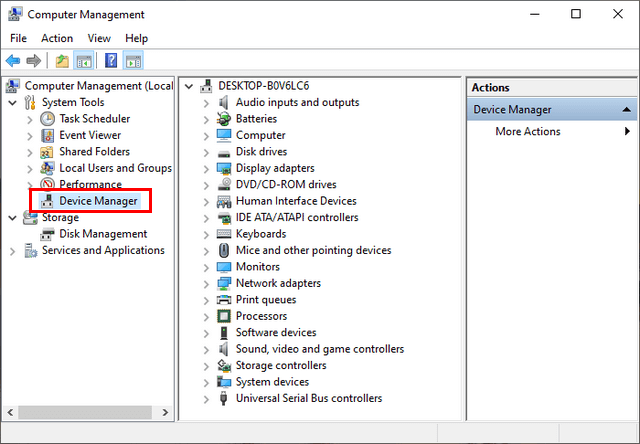
Task: Click the Print queues printer icon
Action: pyautogui.click(x=224, y=300)
